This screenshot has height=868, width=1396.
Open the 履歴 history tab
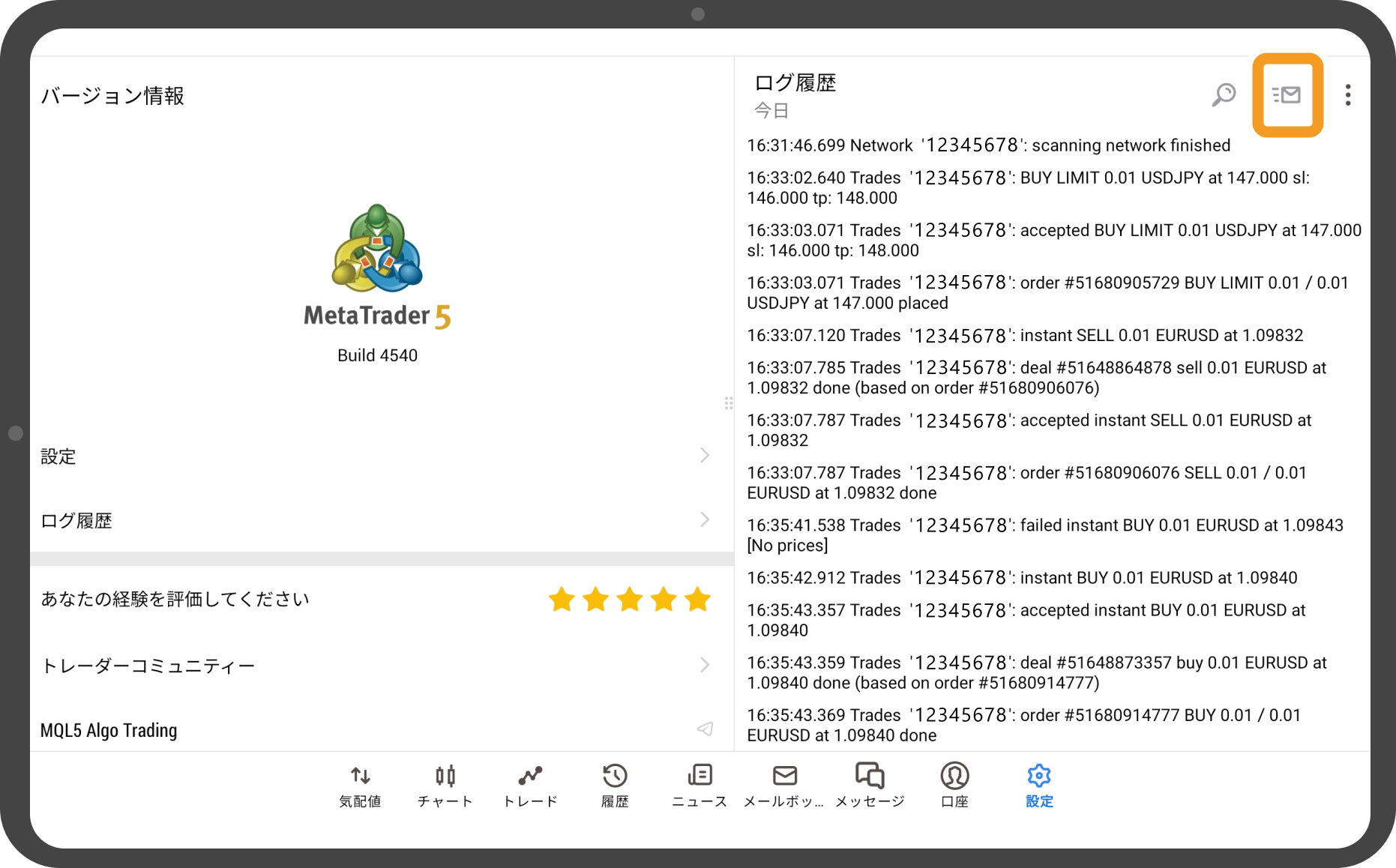click(x=615, y=786)
